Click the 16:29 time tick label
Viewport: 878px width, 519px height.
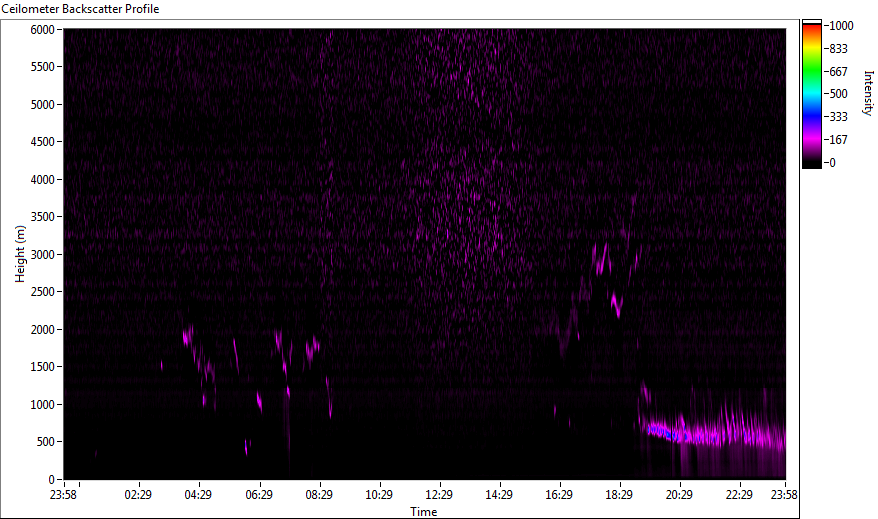pos(559,495)
